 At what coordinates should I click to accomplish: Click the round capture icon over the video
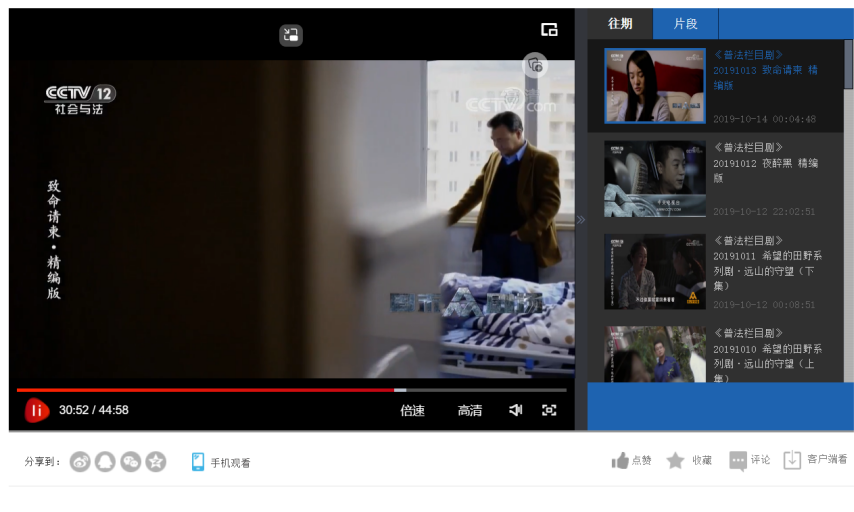click(535, 65)
